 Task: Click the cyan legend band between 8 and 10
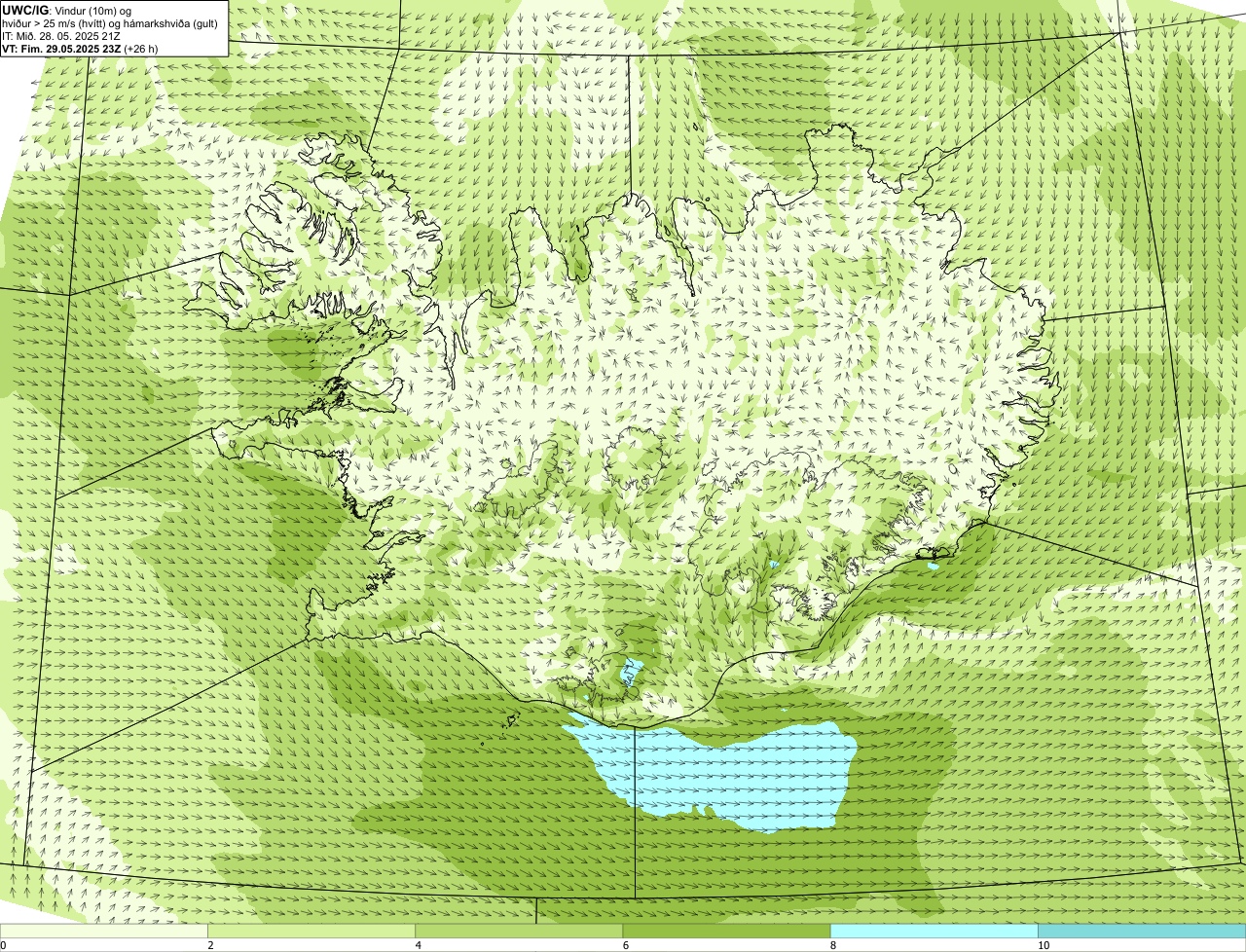(x=934, y=931)
